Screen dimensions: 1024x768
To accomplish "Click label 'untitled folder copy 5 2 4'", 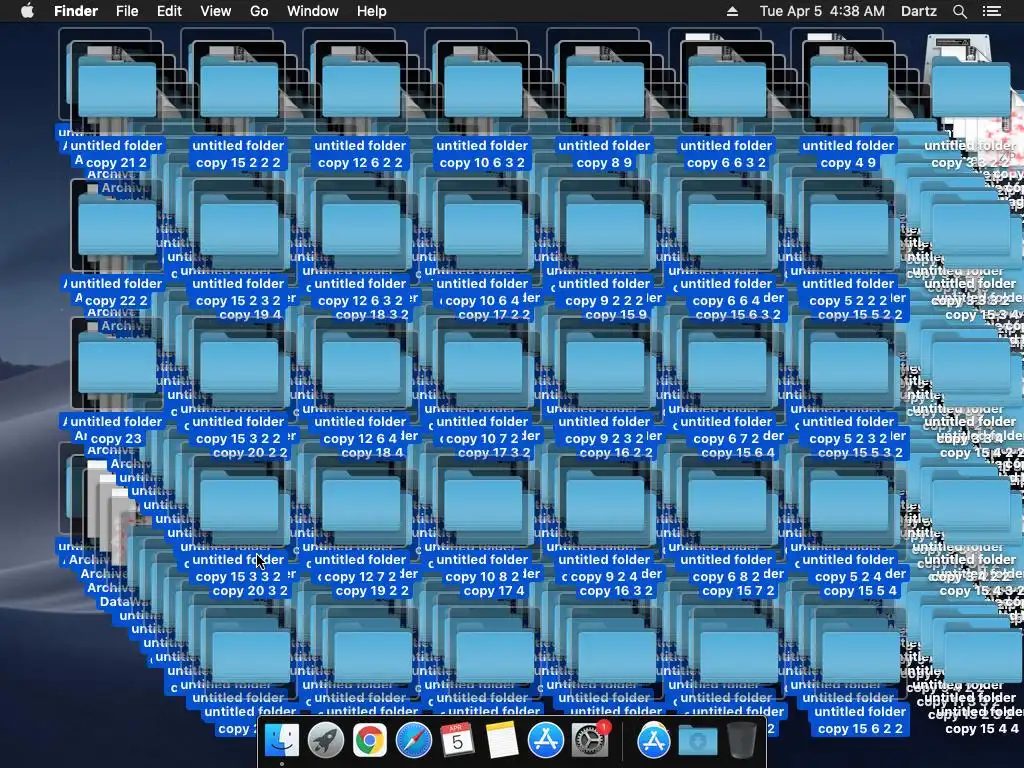I will tap(848, 568).
